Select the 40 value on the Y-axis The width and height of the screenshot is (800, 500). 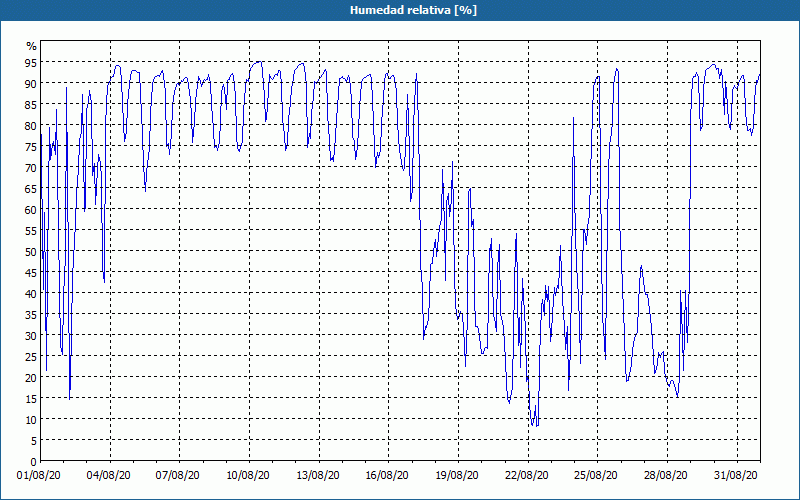coord(31,293)
